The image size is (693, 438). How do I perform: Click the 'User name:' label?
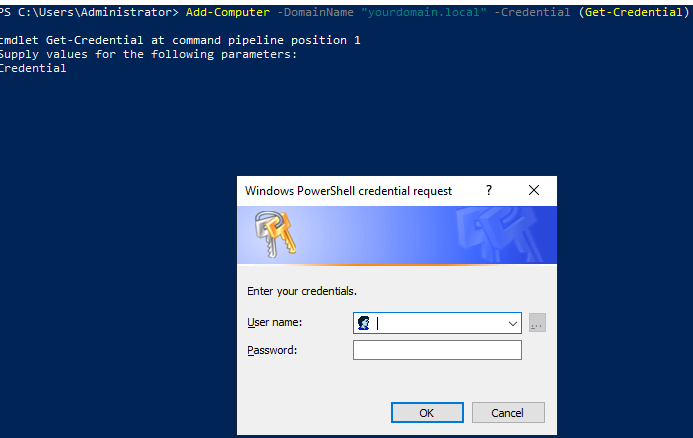pos(274,322)
